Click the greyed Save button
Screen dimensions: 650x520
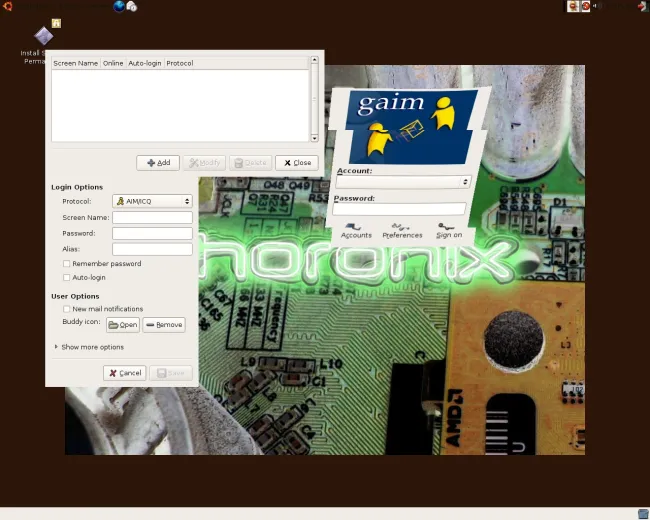click(x=171, y=373)
